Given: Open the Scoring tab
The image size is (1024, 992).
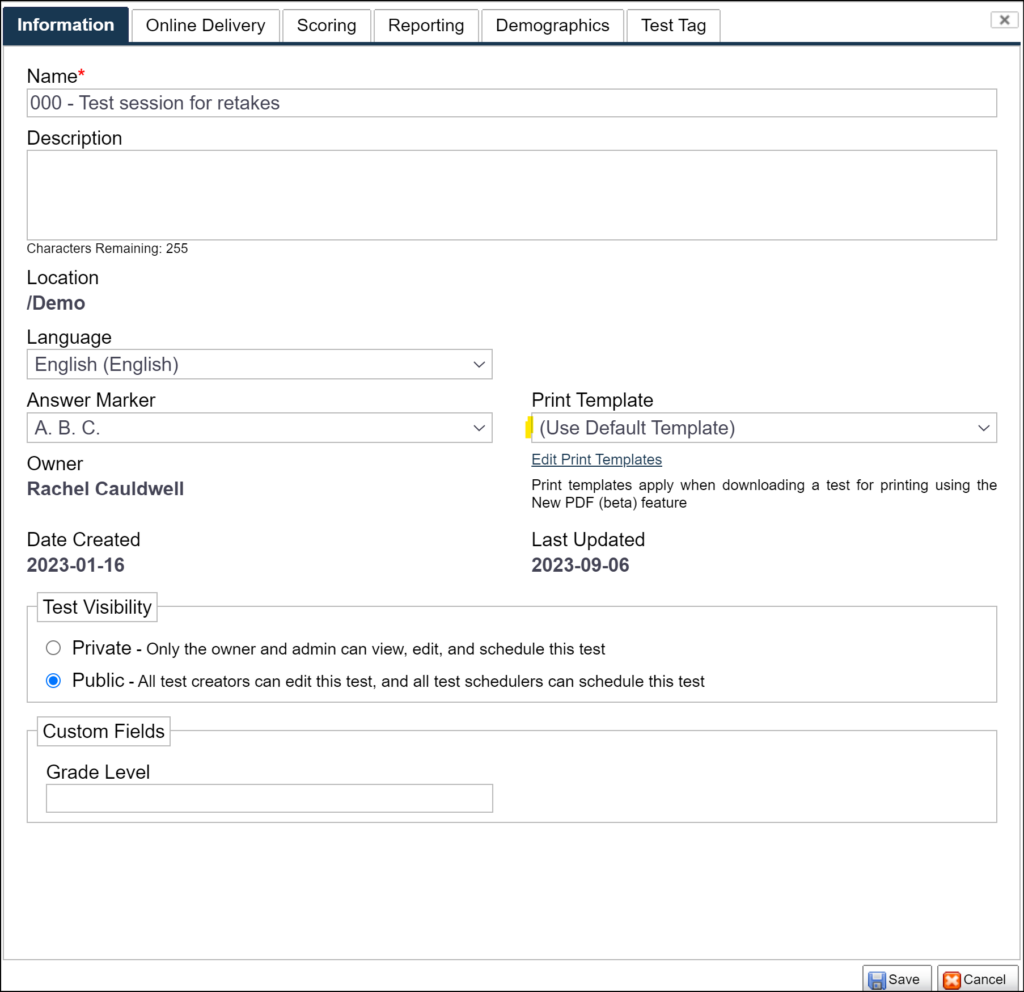Looking at the screenshot, I should coord(327,25).
